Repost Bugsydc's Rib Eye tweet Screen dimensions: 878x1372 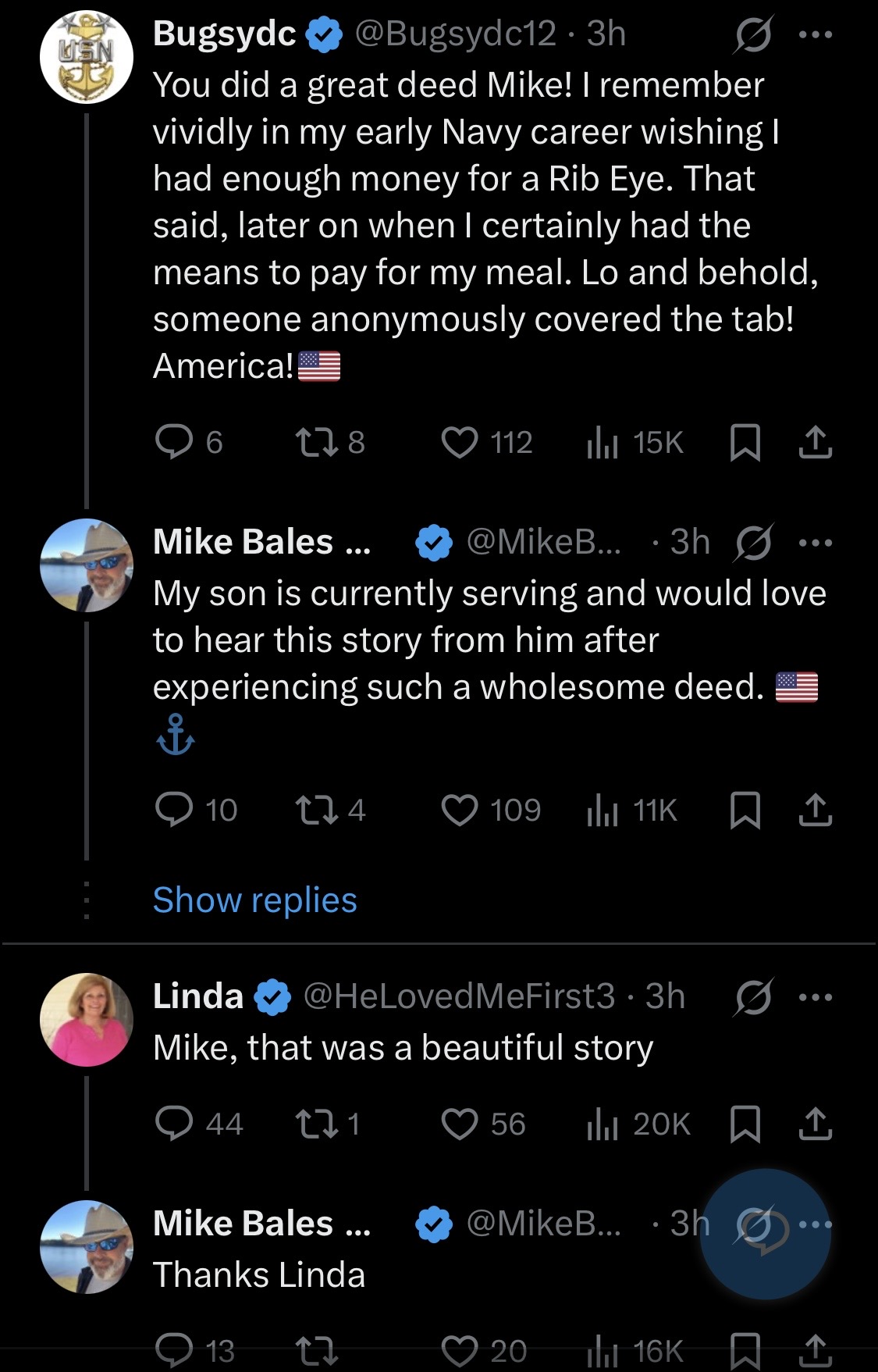[316, 442]
